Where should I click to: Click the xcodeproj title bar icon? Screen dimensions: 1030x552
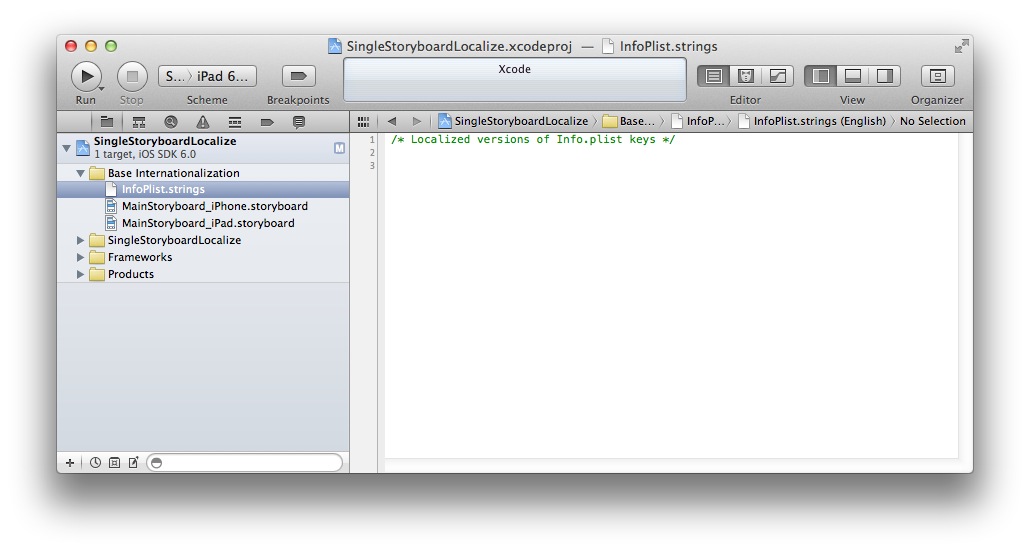[335, 46]
